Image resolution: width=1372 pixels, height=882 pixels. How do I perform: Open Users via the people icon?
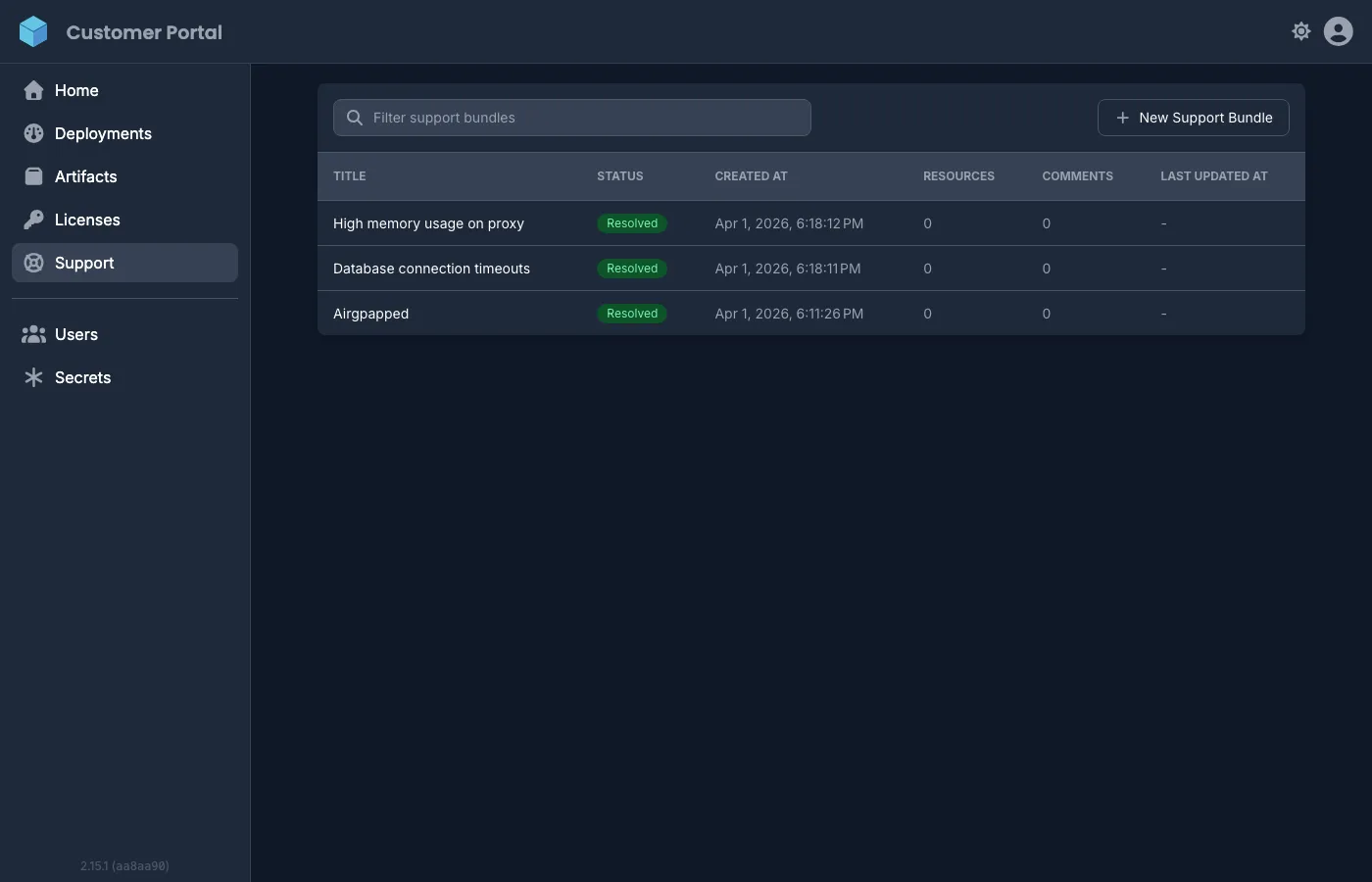tap(33, 333)
